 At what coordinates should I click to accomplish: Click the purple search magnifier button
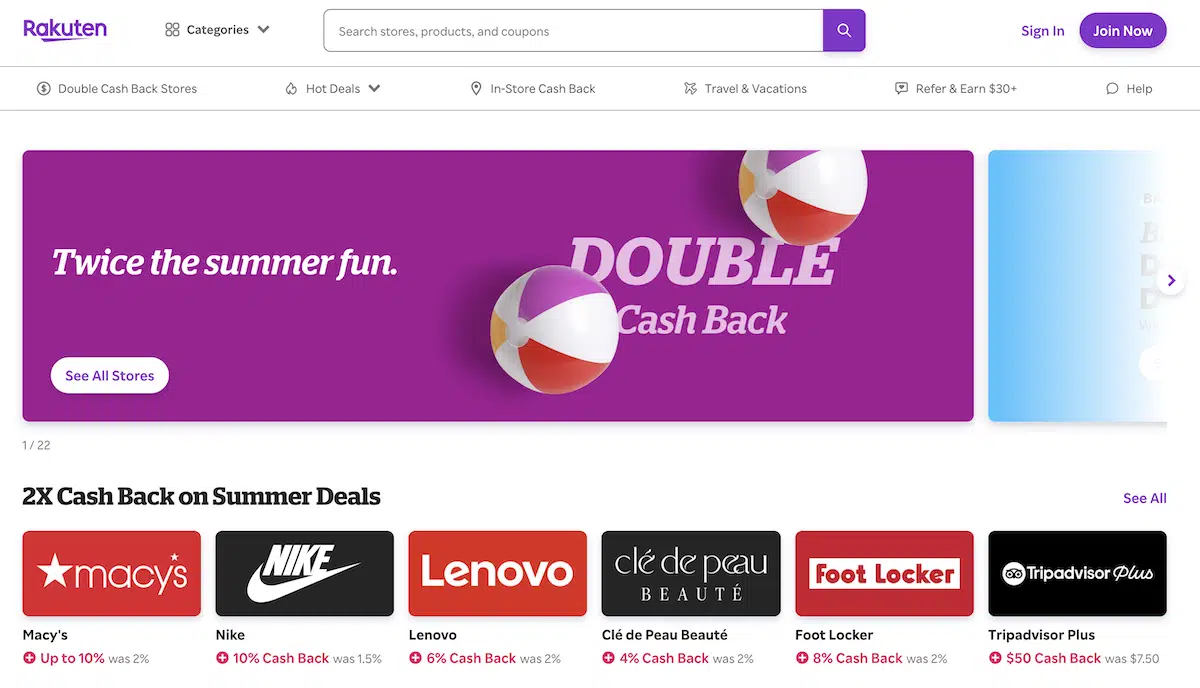click(844, 31)
